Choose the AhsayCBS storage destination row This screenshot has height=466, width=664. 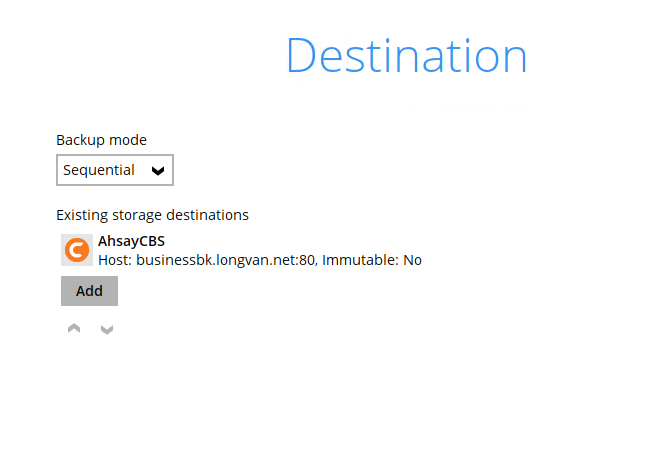point(241,250)
